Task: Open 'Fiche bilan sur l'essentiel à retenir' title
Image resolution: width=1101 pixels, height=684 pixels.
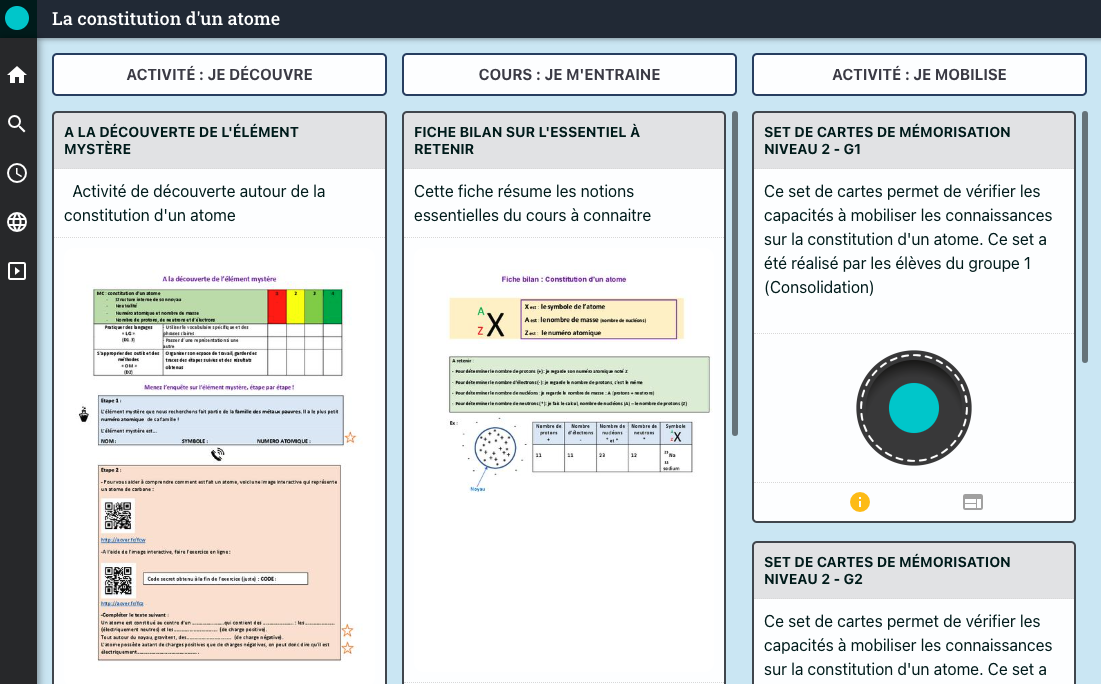Action: click(x=527, y=140)
